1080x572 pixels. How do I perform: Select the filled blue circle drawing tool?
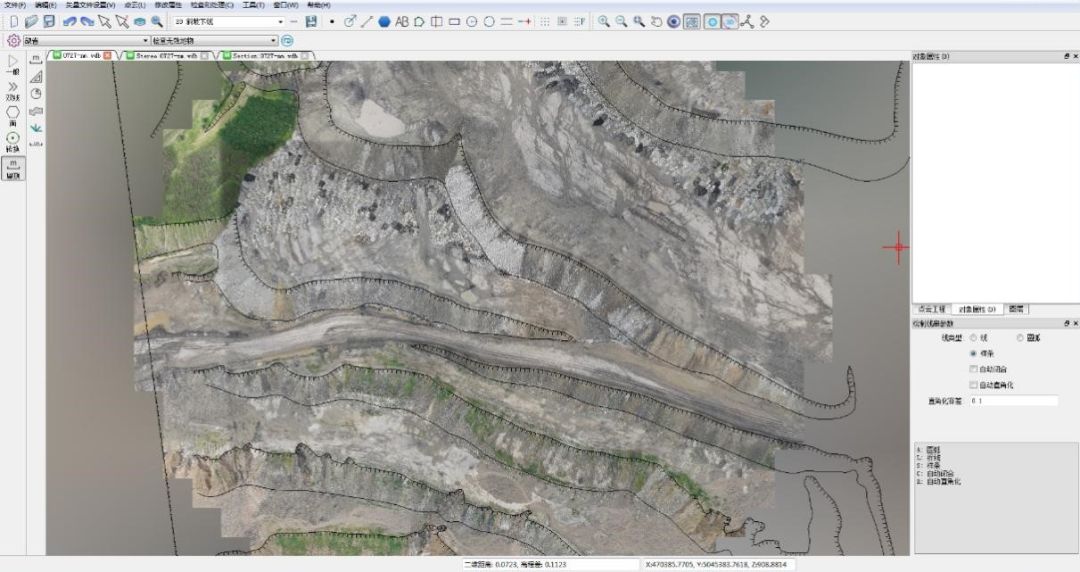(384, 21)
